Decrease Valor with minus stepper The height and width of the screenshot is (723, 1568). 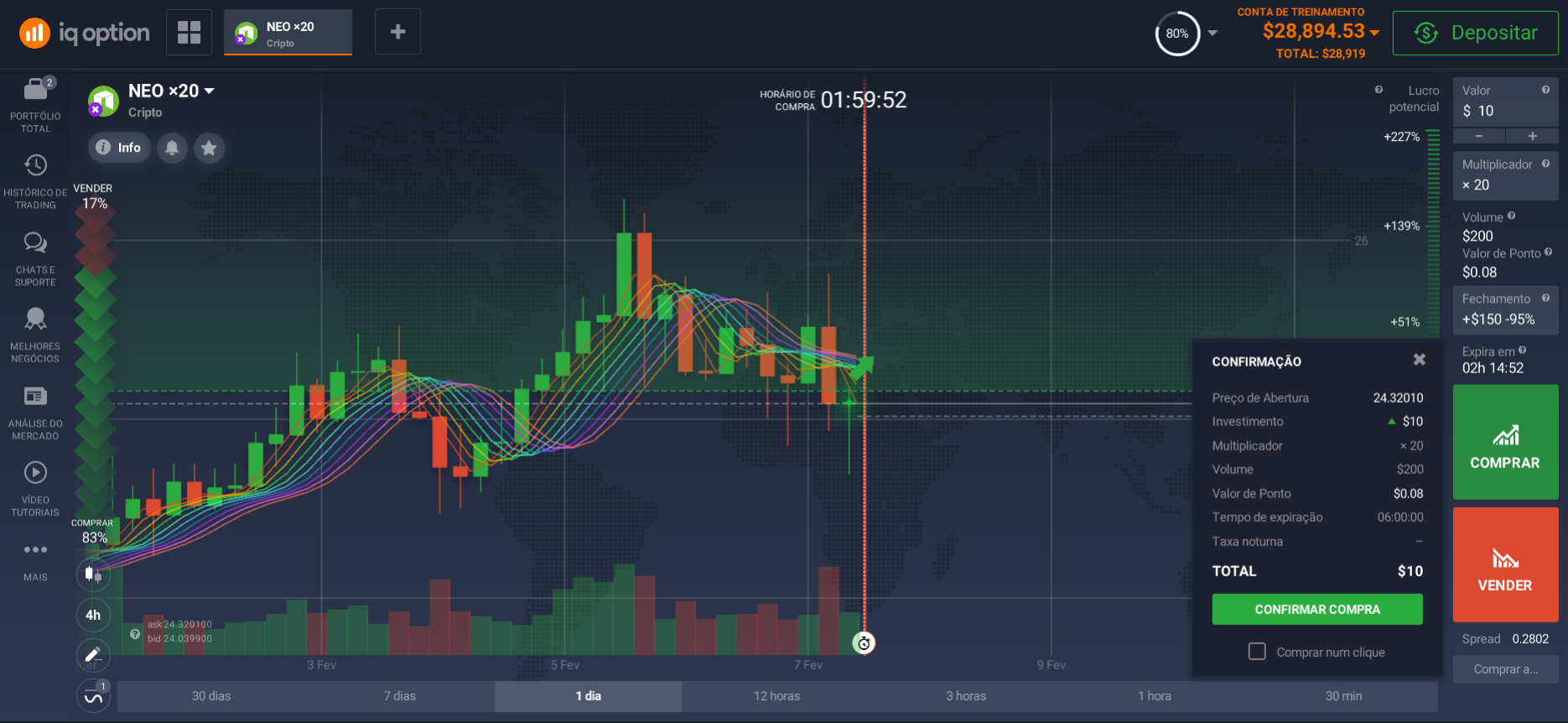point(1479,136)
